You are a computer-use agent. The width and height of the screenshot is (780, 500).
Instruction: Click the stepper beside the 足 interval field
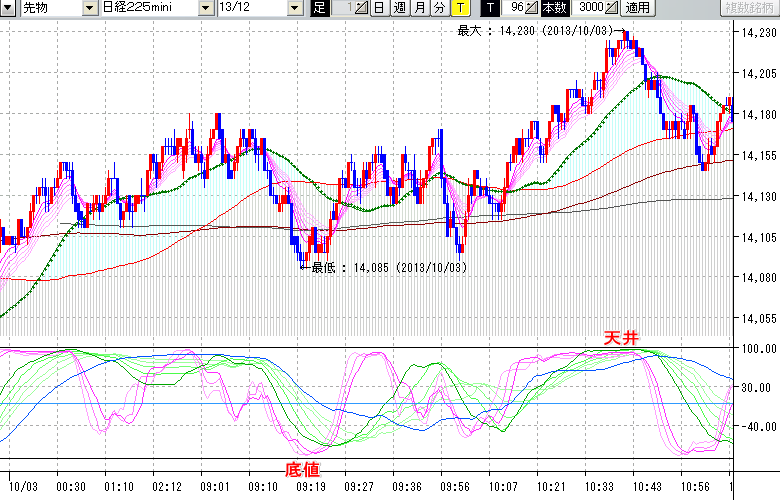(x=361, y=8)
